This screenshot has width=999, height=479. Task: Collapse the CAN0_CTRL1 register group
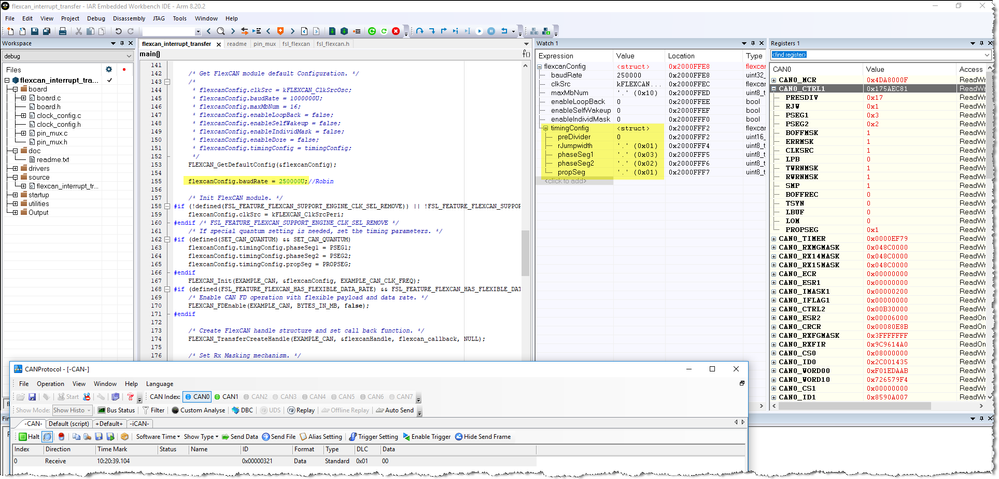(x=775, y=88)
